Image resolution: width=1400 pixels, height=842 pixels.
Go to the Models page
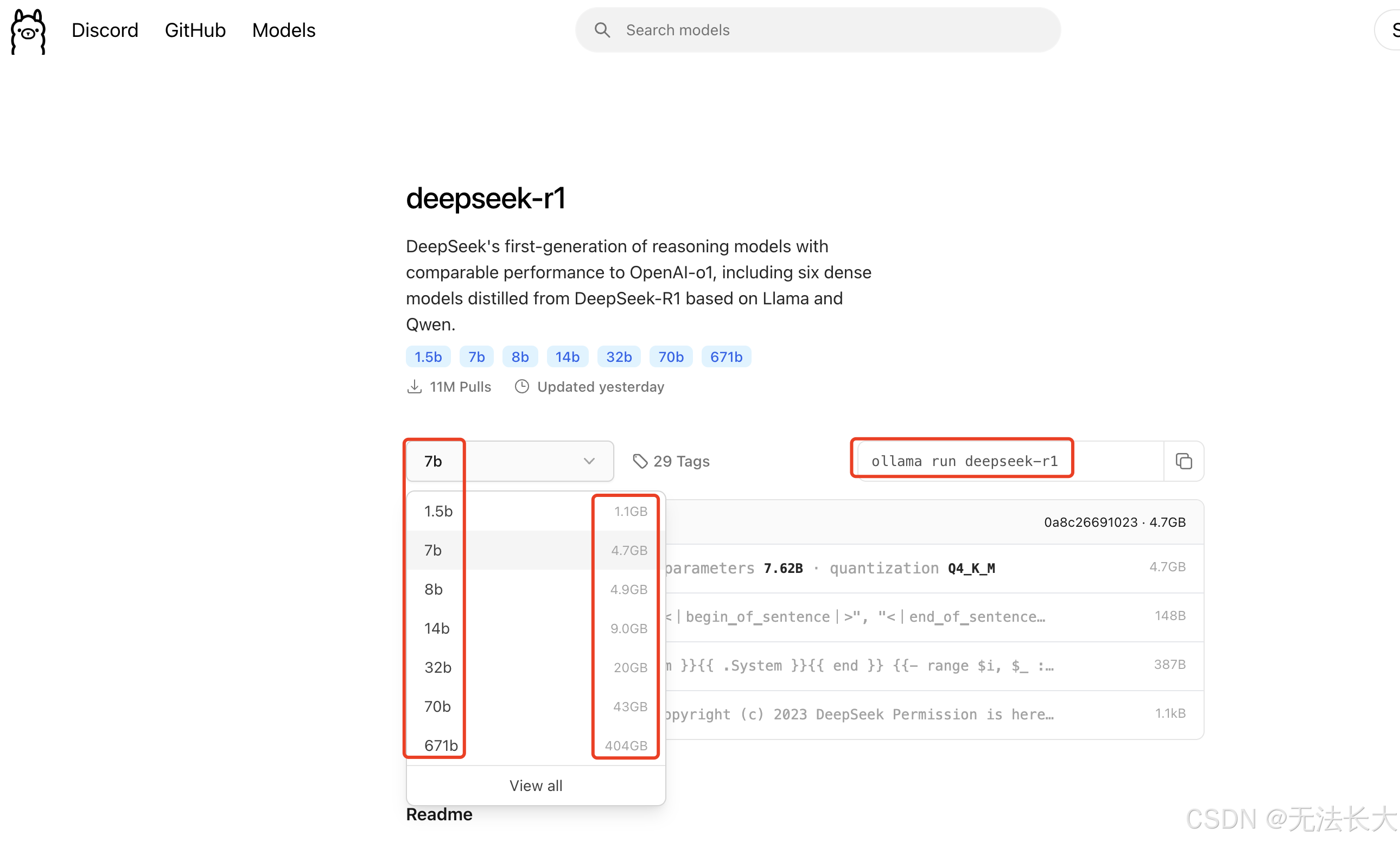pyautogui.click(x=284, y=30)
